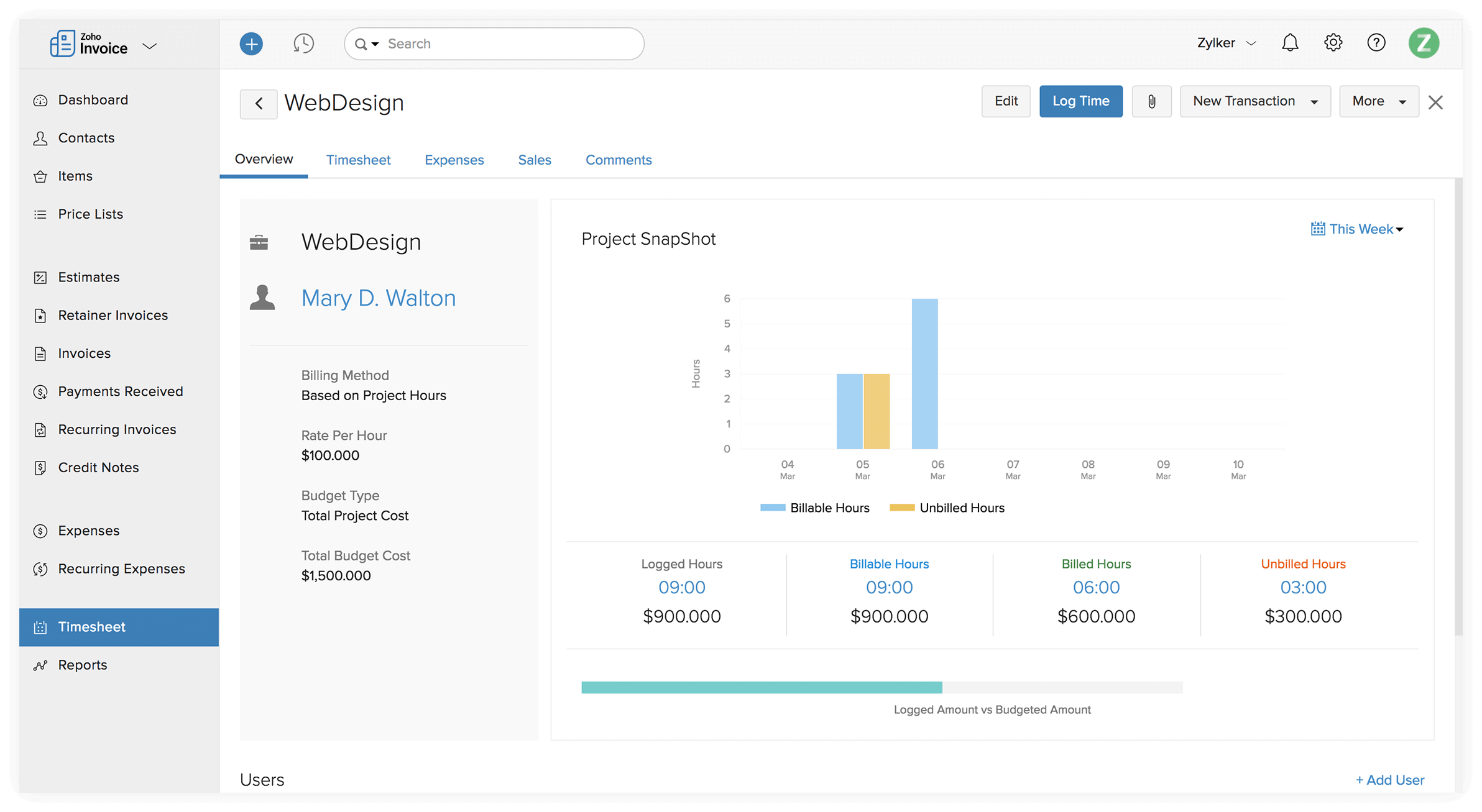This screenshot has height=812, width=1482.
Task: Select Payments Received from sidebar
Action: click(120, 391)
